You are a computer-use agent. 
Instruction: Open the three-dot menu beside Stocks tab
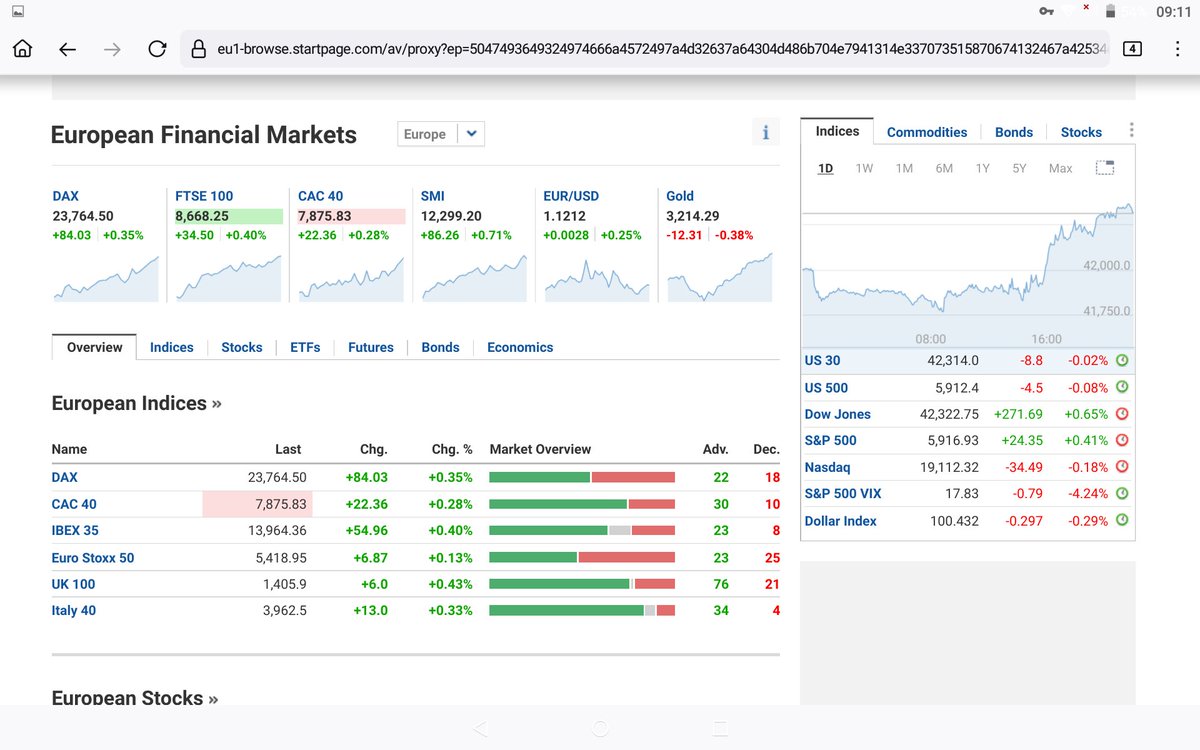[1131, 130]
